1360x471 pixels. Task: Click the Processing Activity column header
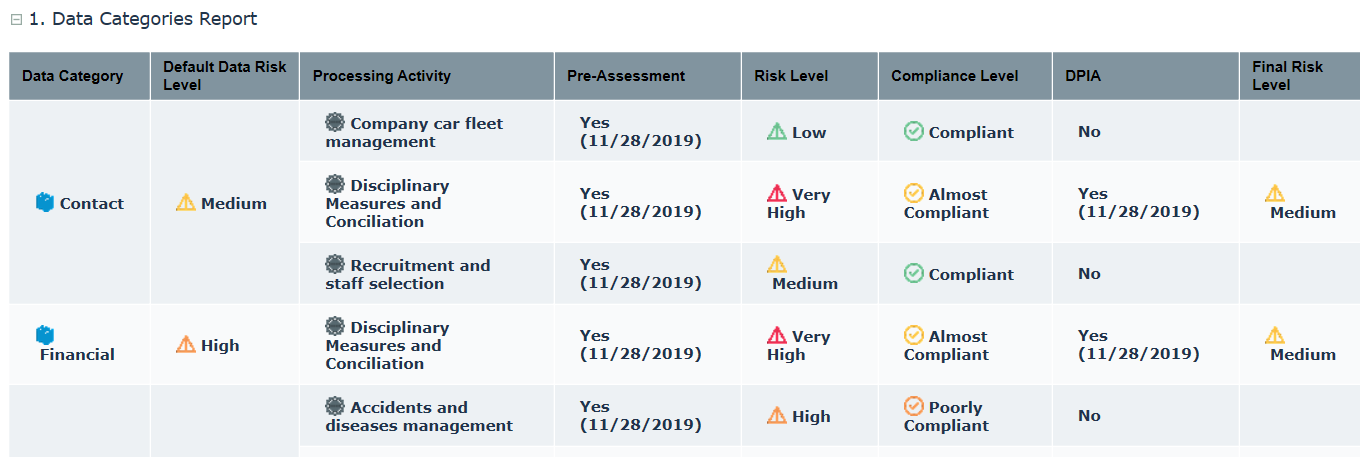pyautogui.click(x=382, y=76)
